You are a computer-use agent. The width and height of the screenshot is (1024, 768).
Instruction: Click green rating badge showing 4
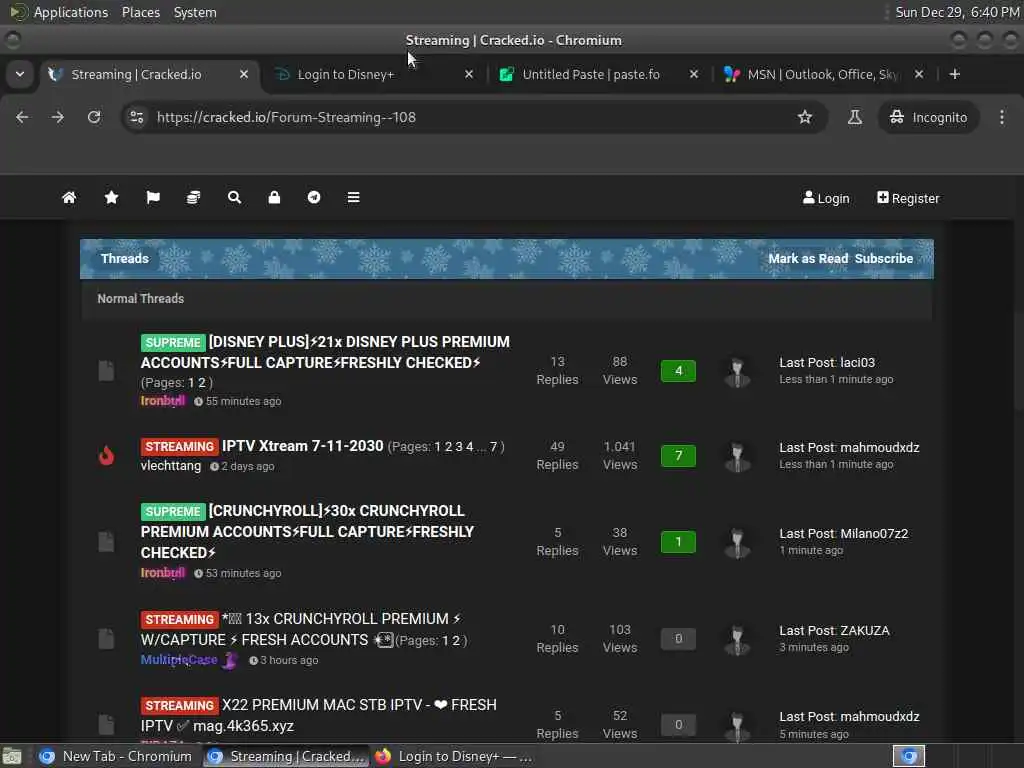[678, 371]
